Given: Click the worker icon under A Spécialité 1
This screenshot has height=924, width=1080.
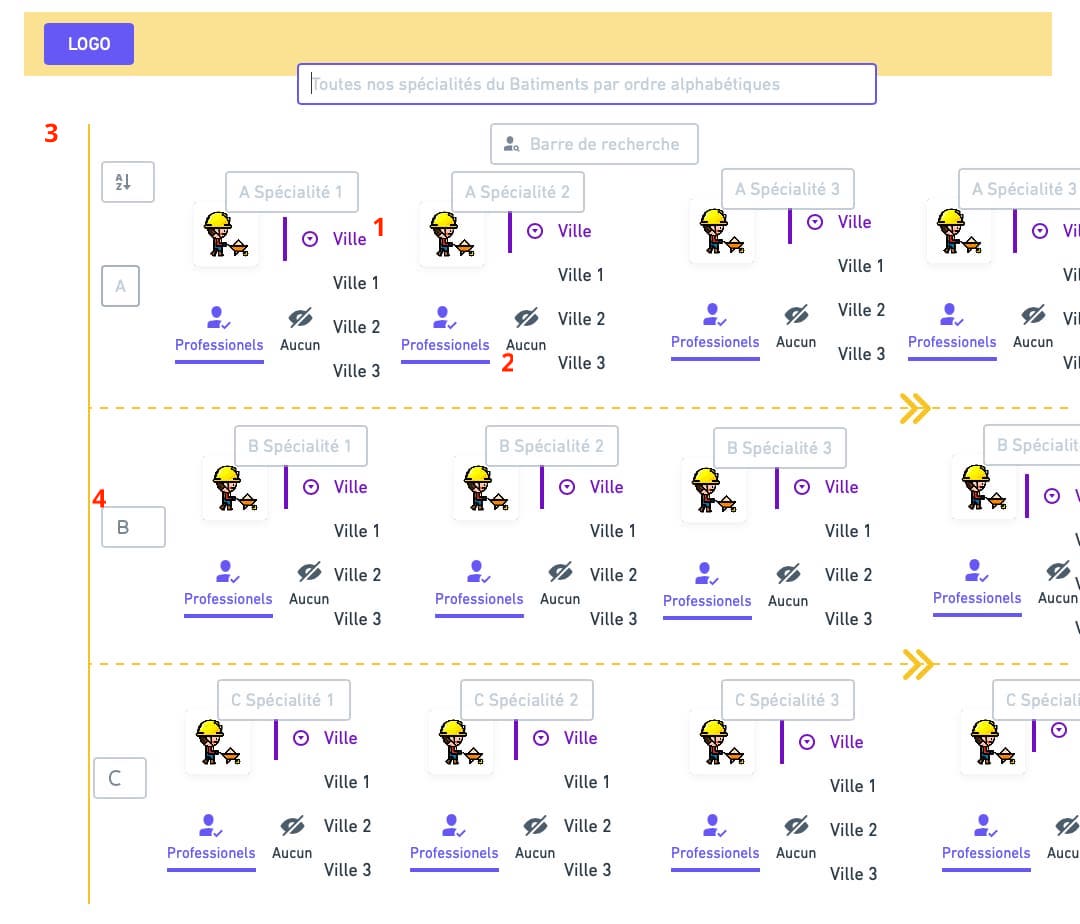Looking at the screenshot, I should [x=226, y=236].
